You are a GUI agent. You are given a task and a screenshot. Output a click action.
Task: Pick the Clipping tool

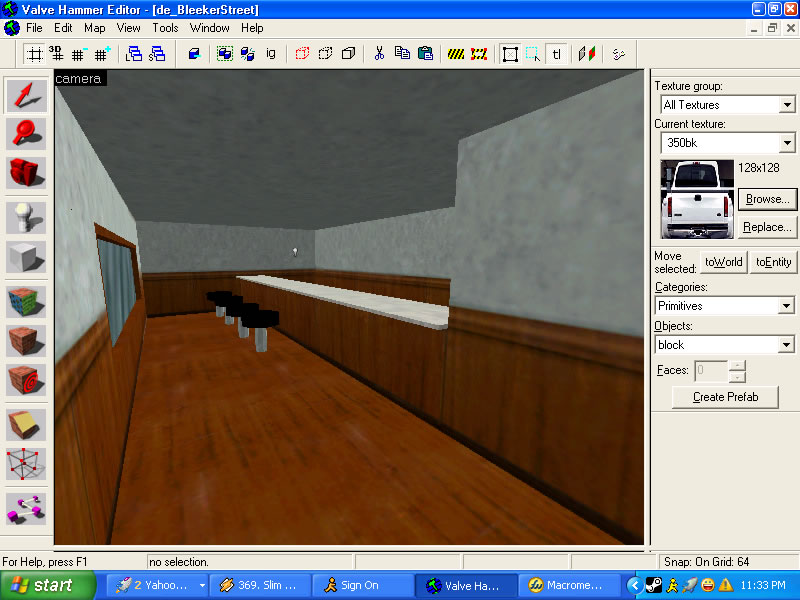[x=26, y=422]
